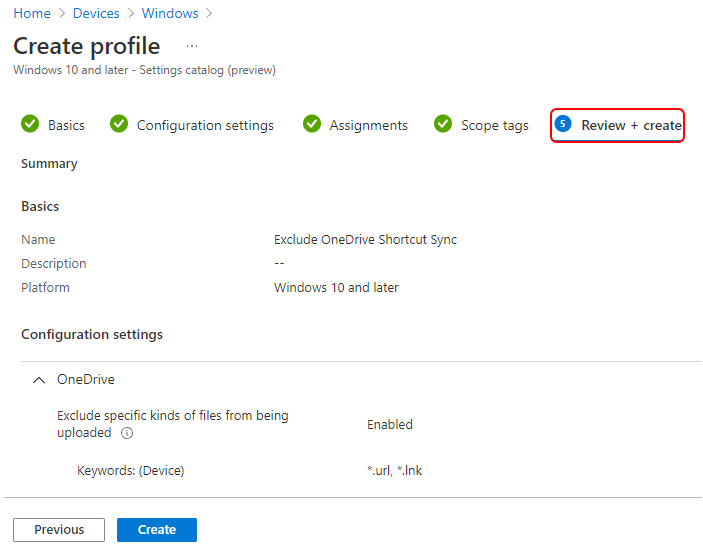
Task: Switch to the Configuration settings tab
Action: click(205, 125)
